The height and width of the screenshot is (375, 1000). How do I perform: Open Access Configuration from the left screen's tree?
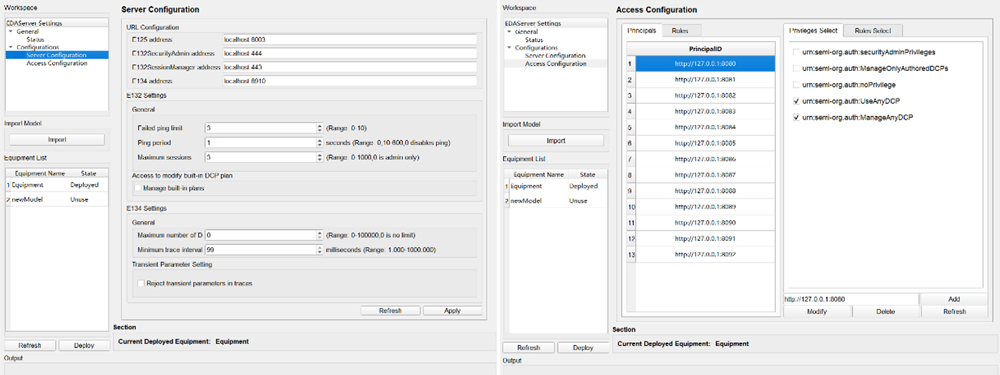[x=57, y=63]
